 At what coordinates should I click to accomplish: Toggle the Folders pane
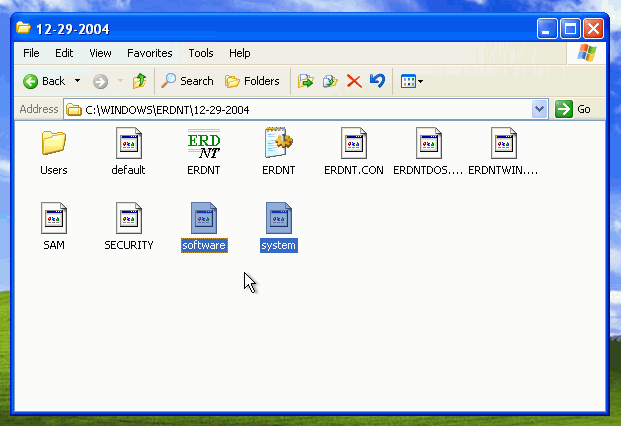(x=252, y=81)
